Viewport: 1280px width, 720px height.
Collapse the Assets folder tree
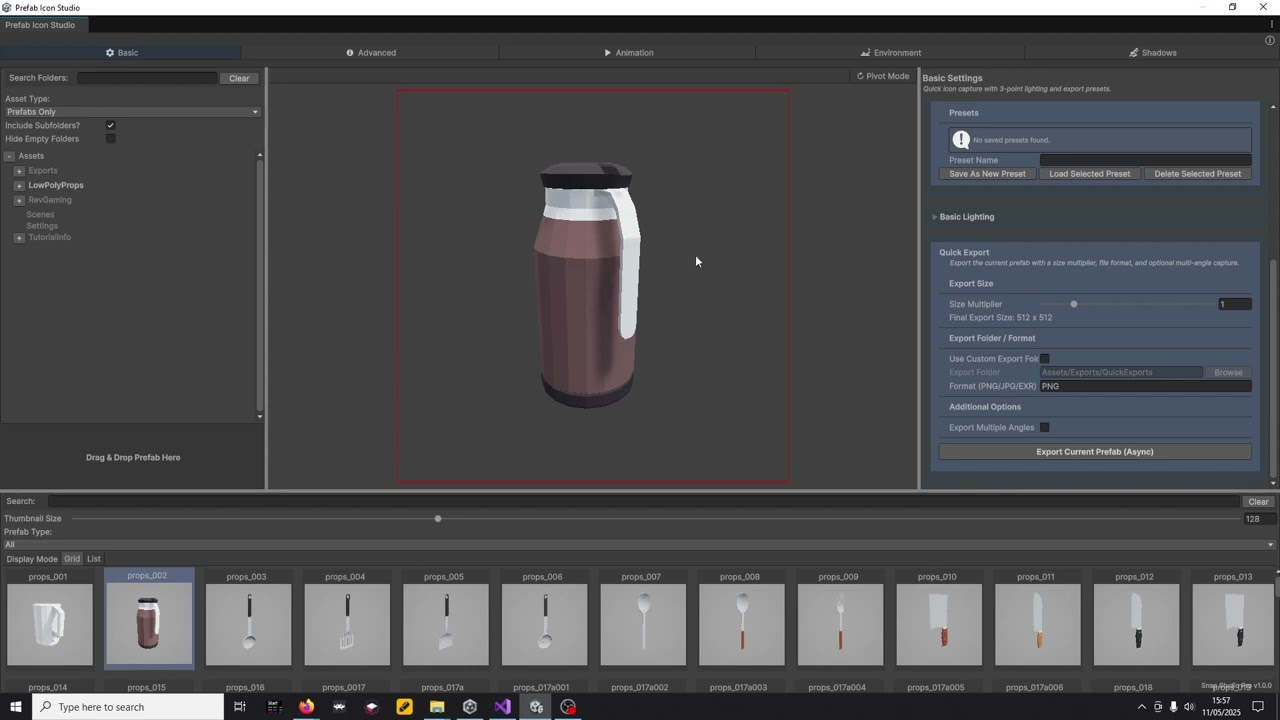(x=9, y=156)
